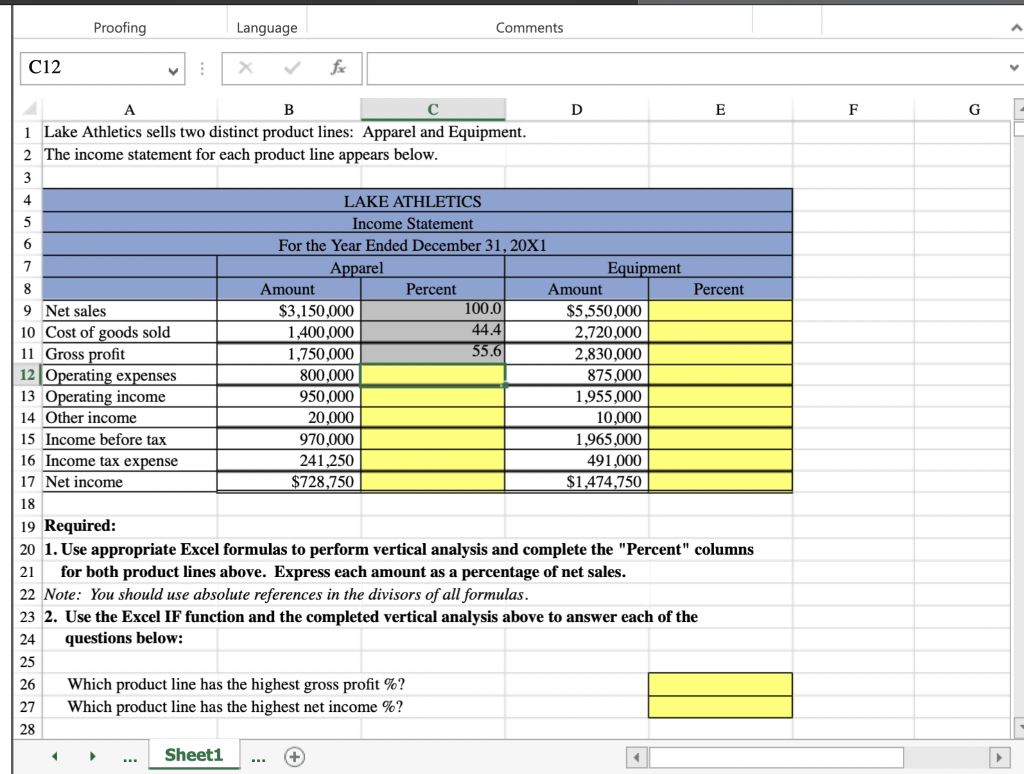Screen dimensions: 1024x774
Task: Click the formula bar input field
Action: 686,69
